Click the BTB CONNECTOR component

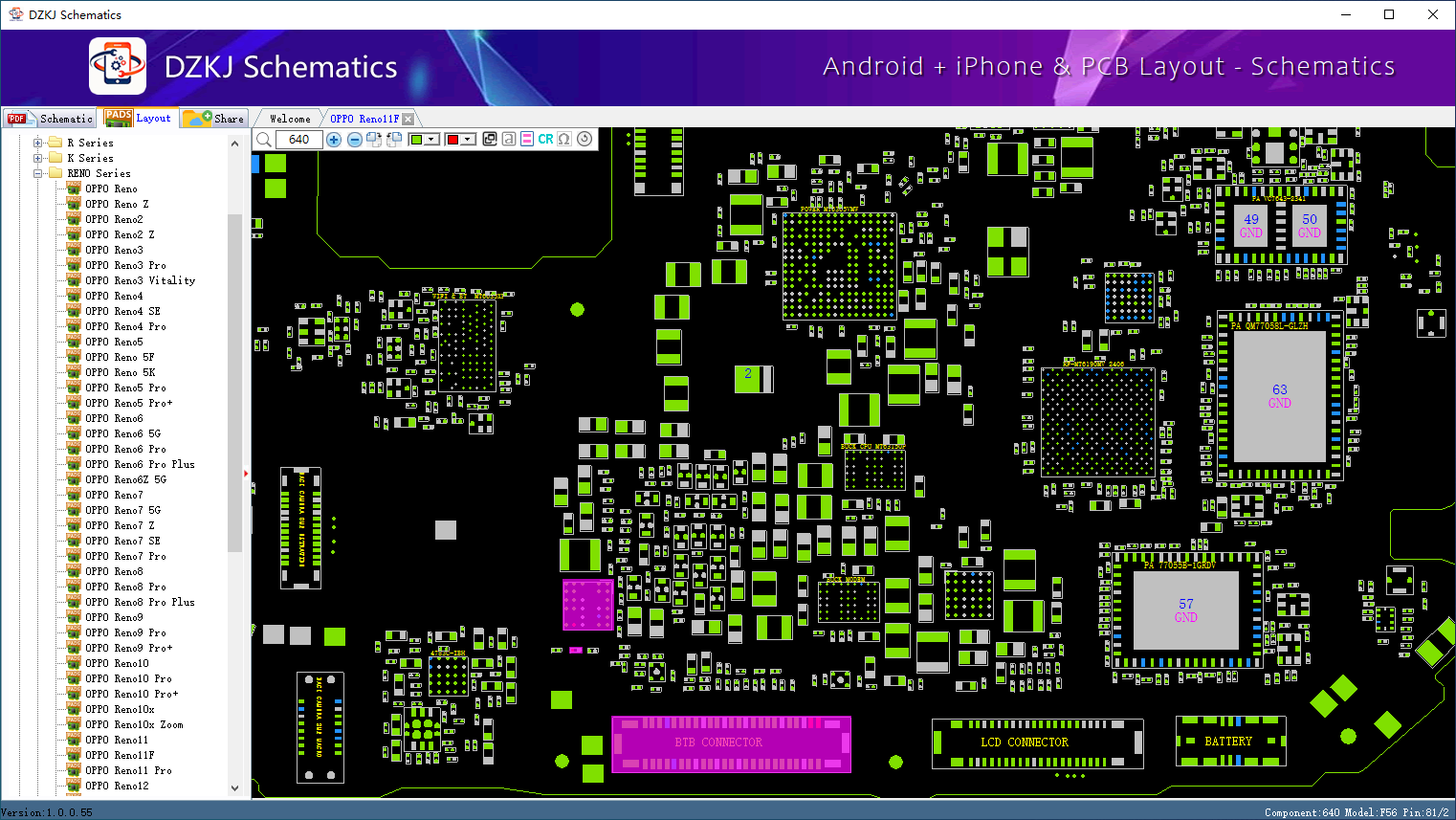(731, 743)
